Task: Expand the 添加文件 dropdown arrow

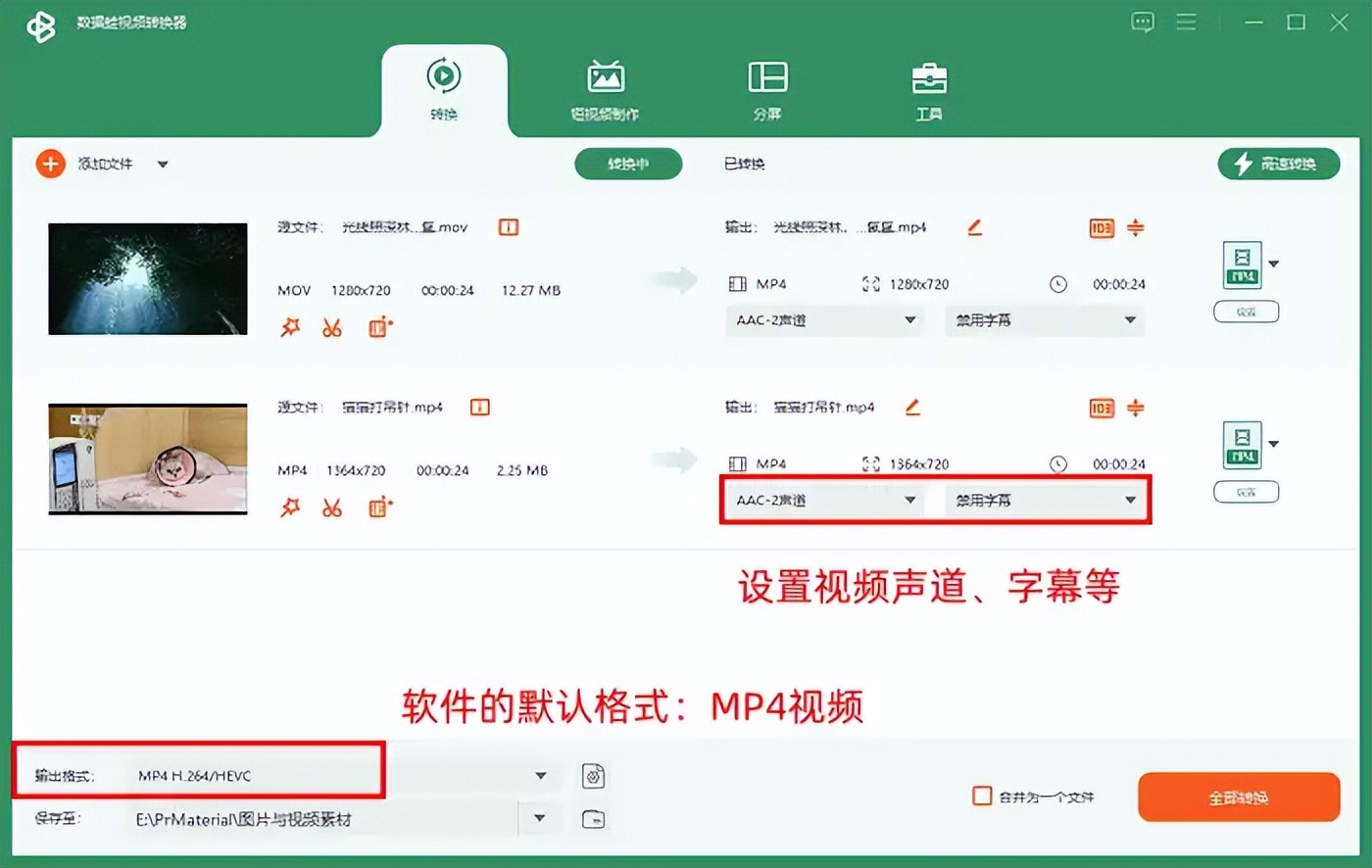Action: point(164,164)
